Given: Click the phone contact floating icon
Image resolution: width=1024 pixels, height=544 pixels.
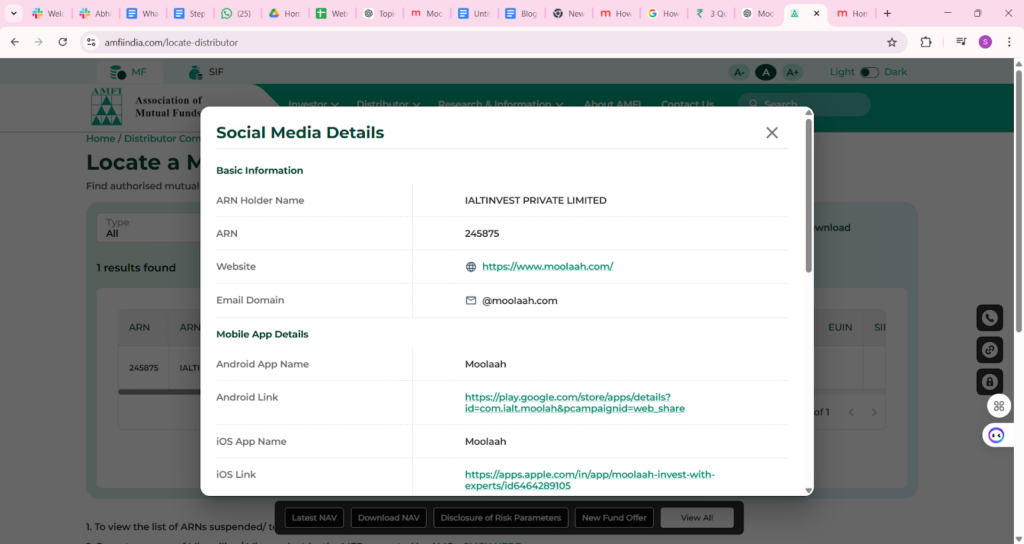Looking at the screenshot, I should 989,318.
